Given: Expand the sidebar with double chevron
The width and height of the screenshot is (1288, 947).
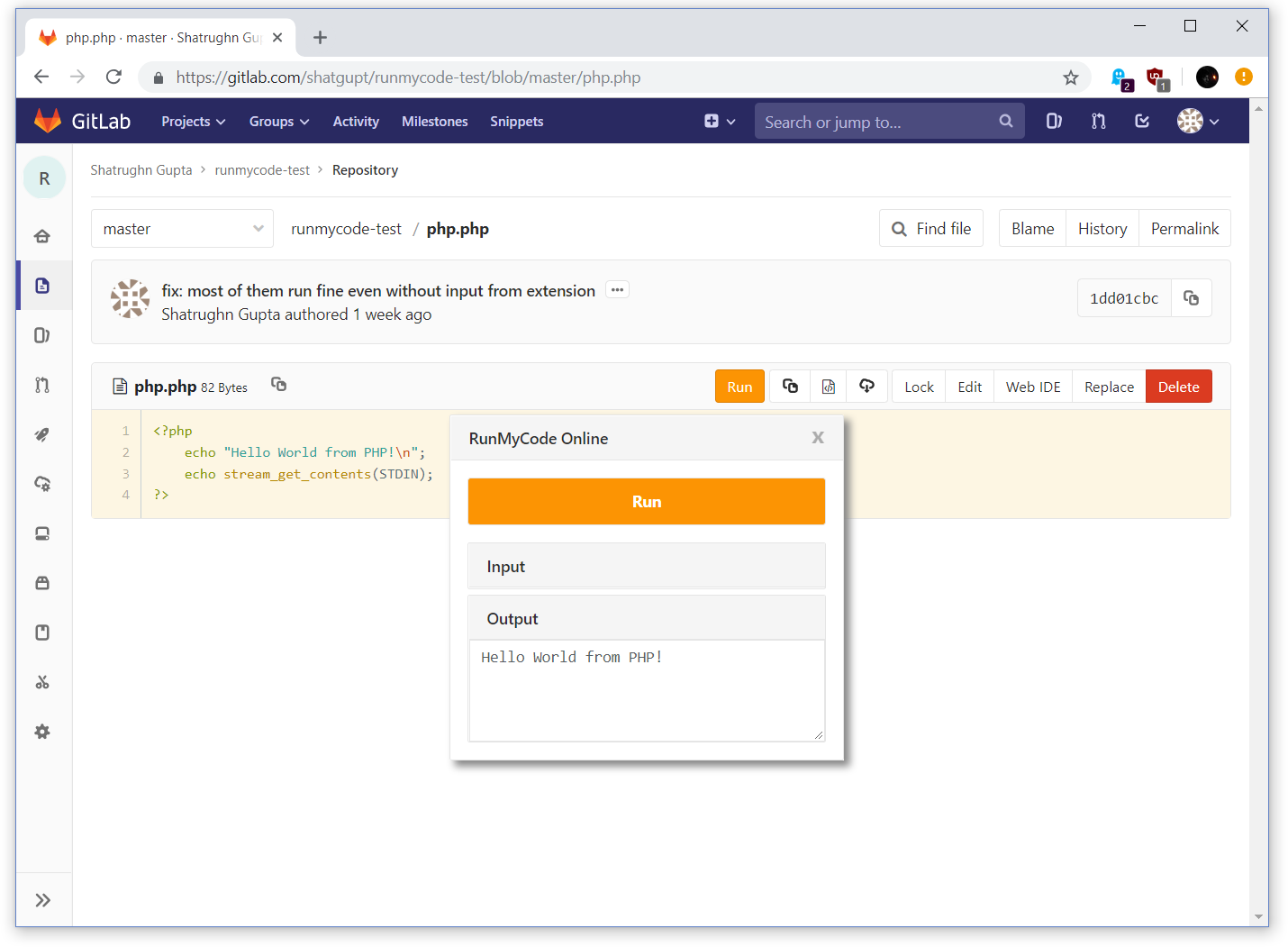Looking at the screenshot, I should coord(42,900).
